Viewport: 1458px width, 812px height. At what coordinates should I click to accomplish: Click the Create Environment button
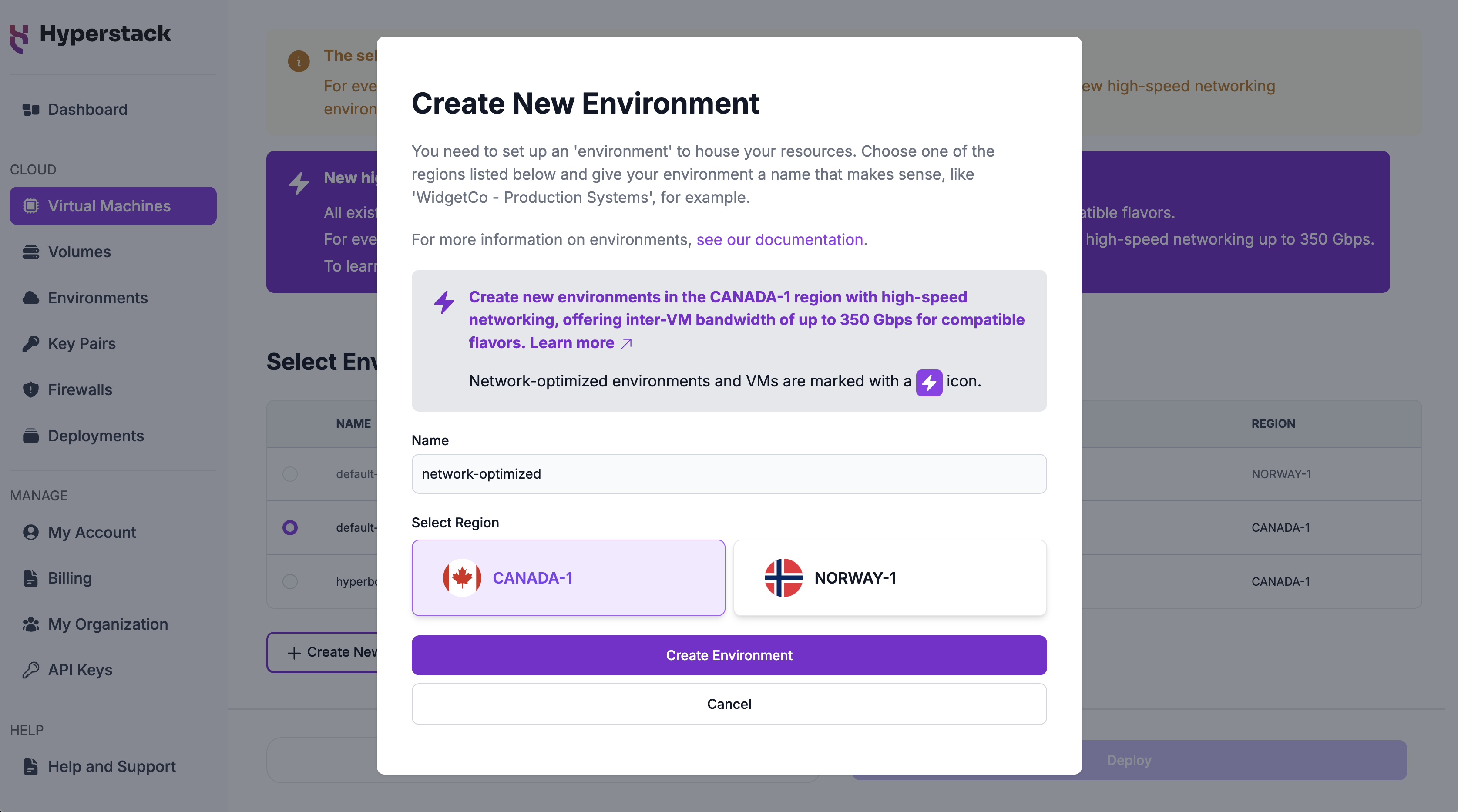[729, 655]
